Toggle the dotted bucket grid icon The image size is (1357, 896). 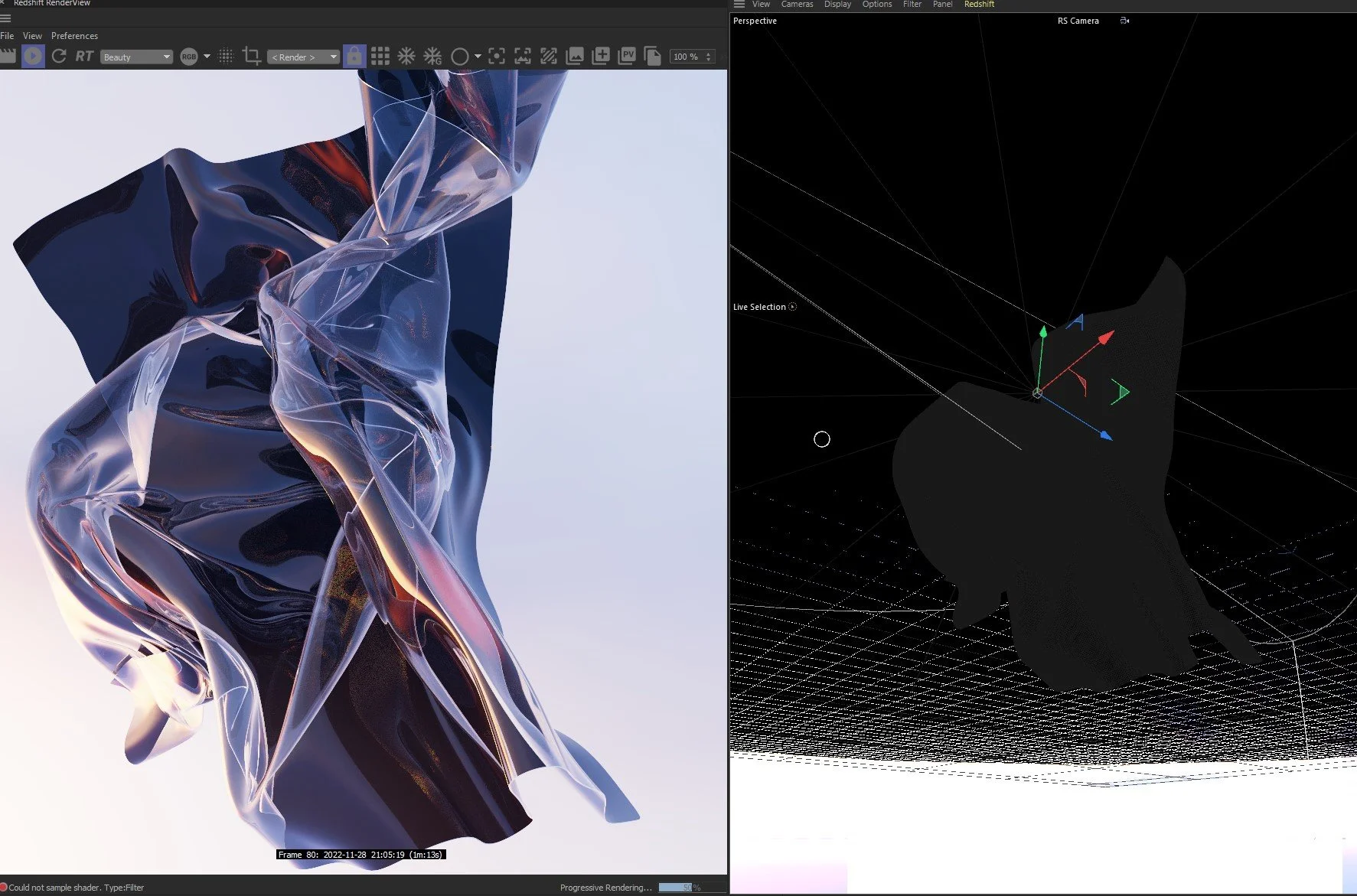(226, 56)
